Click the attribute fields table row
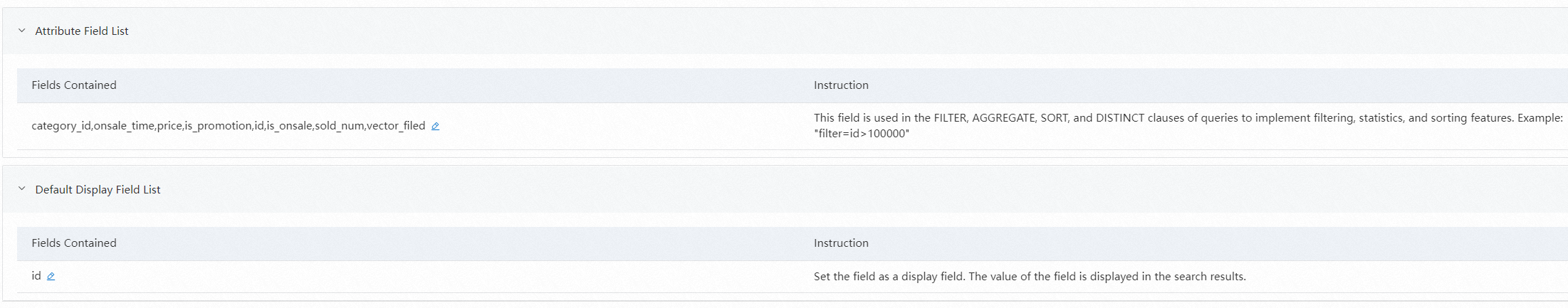 pyautogui.click(x=605, y=126)
